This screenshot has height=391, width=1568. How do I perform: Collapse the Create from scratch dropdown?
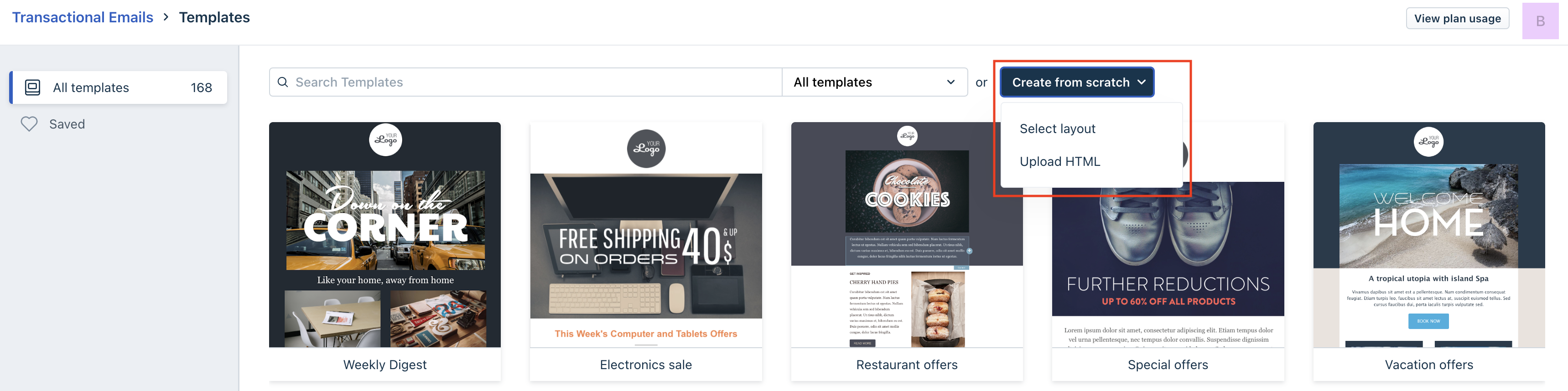tap(1077, 82)
